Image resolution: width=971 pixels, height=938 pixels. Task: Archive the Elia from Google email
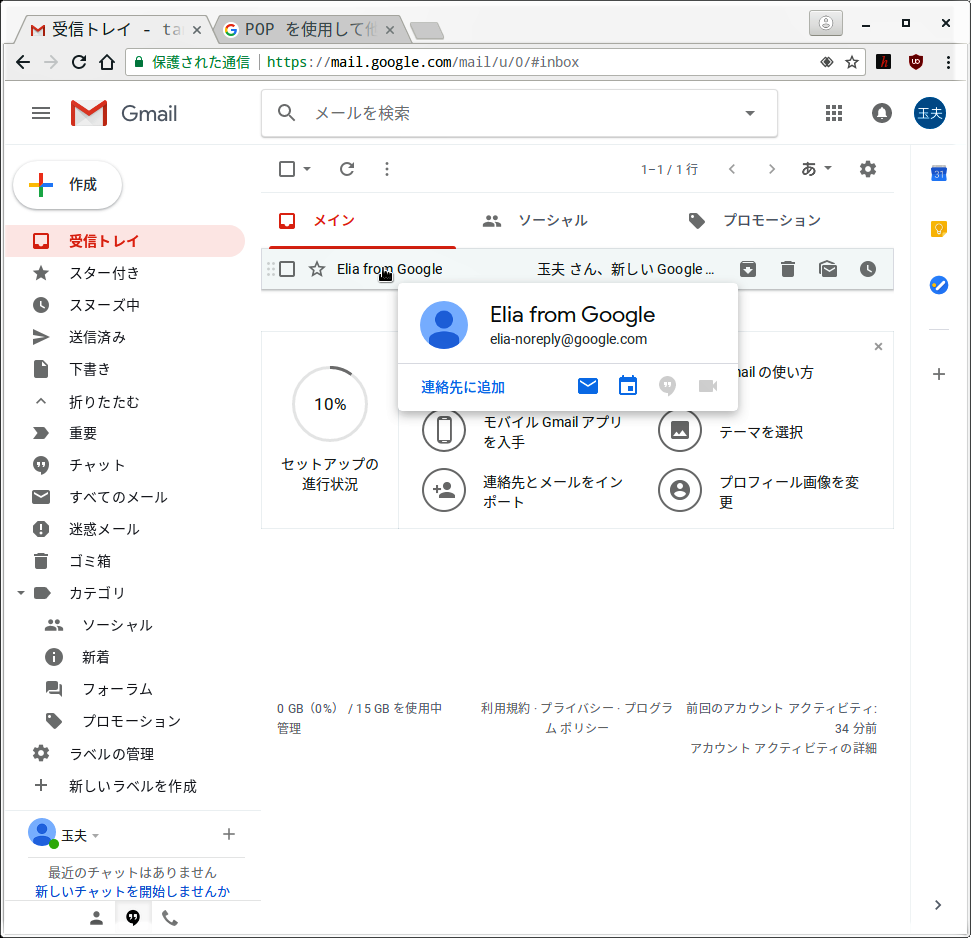point(748,269)
